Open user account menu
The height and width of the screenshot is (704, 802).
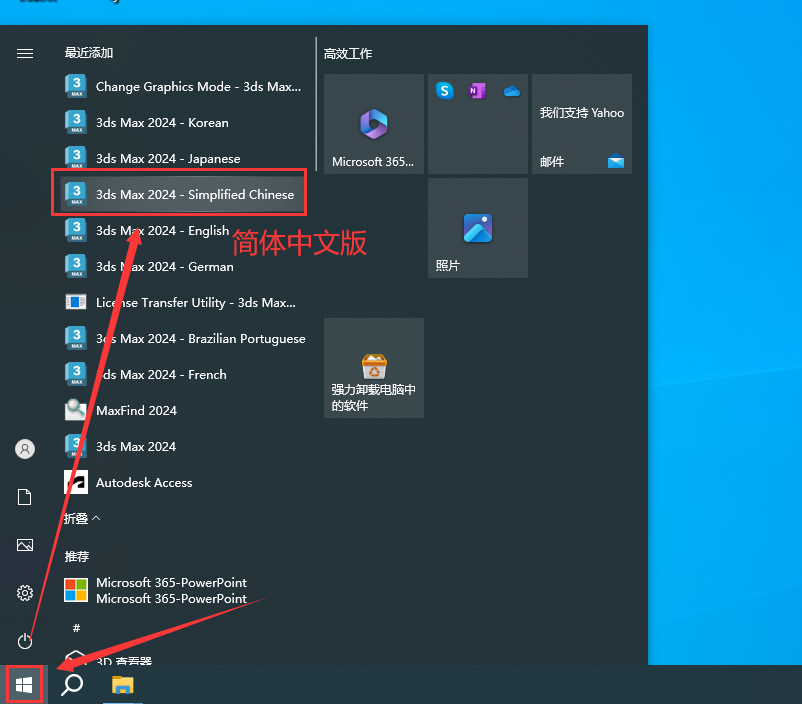(x=25, y=449)
